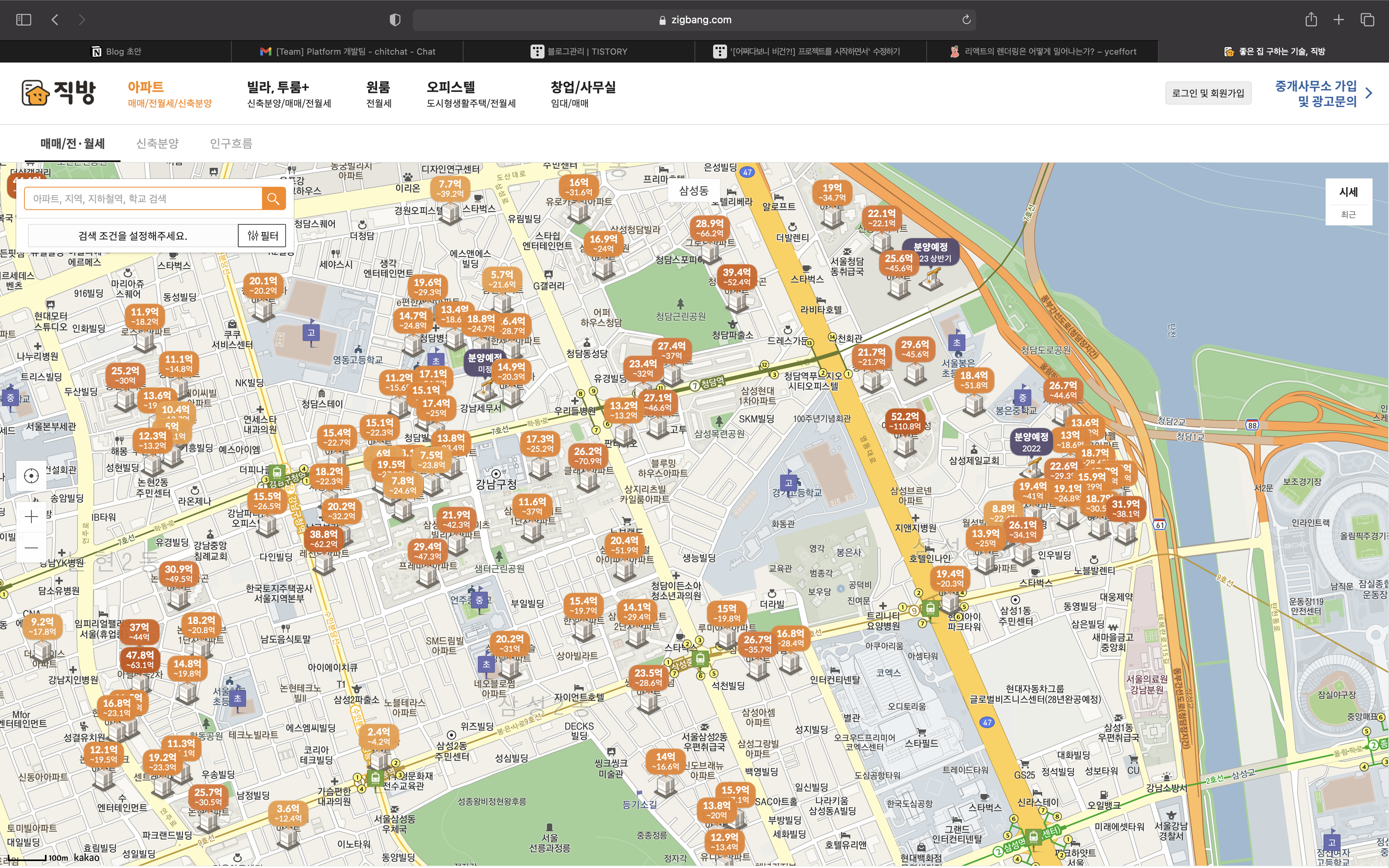Open the Safari share menu

[1311, 20]
